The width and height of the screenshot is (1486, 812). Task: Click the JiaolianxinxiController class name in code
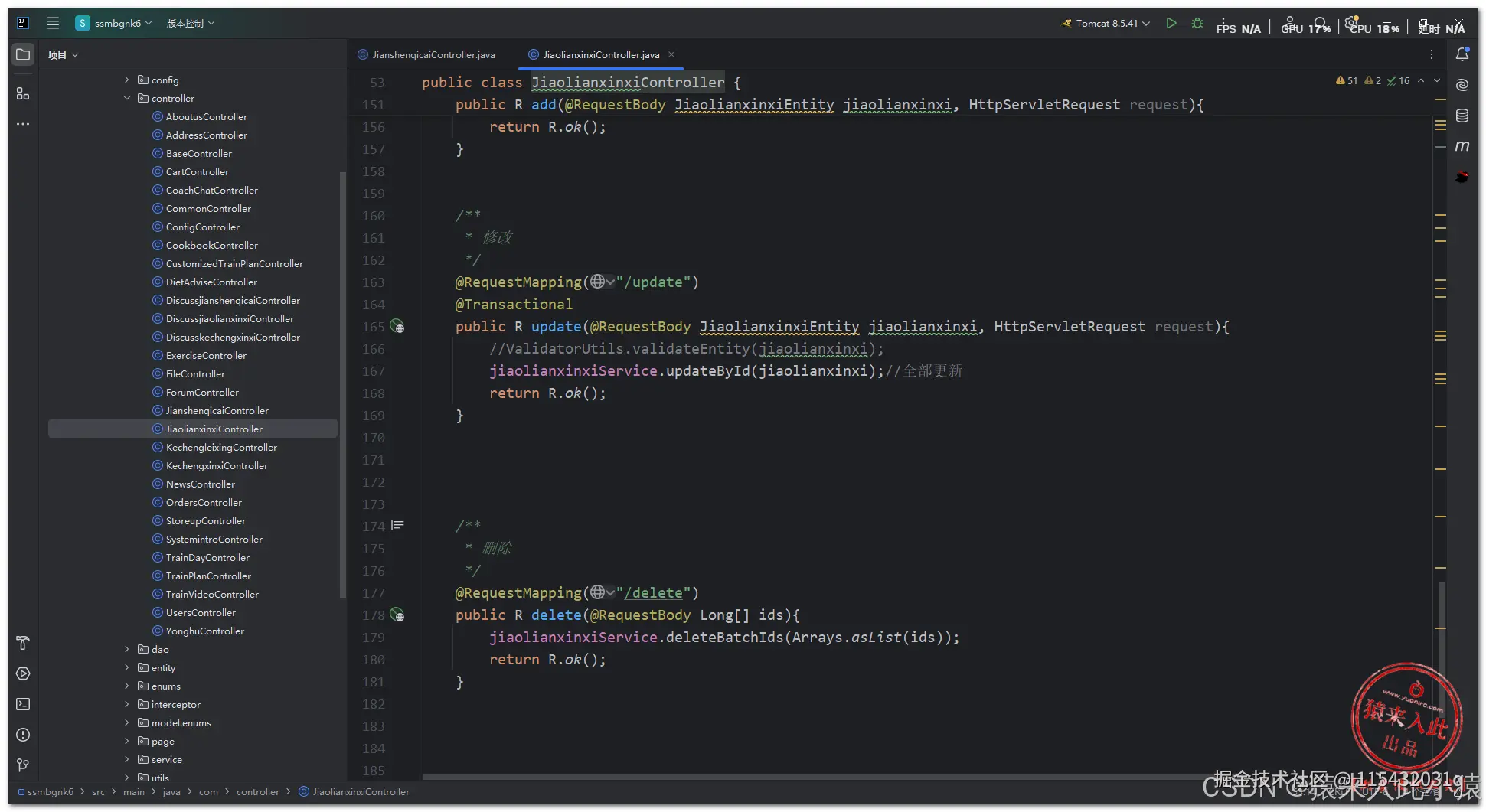pyautogui.click(x=628, y=83)
